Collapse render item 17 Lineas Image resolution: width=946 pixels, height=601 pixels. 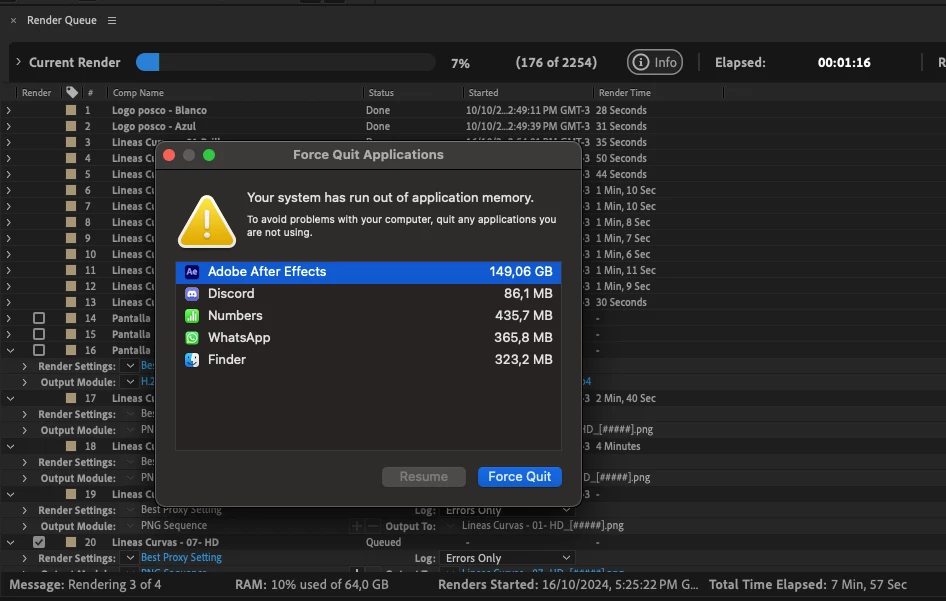(x=10, y=398)
